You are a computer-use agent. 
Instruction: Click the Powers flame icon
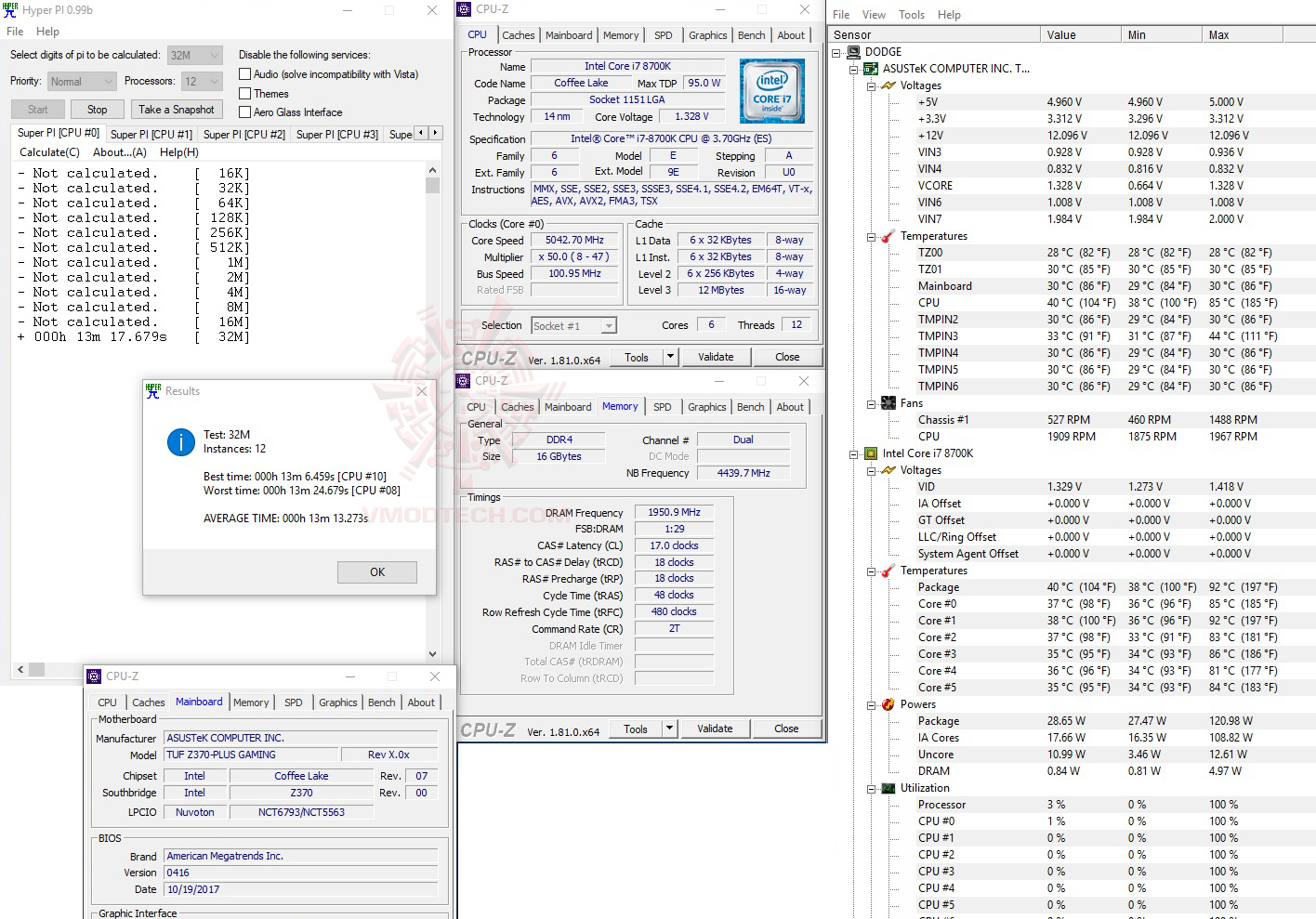tap(888, 704)
